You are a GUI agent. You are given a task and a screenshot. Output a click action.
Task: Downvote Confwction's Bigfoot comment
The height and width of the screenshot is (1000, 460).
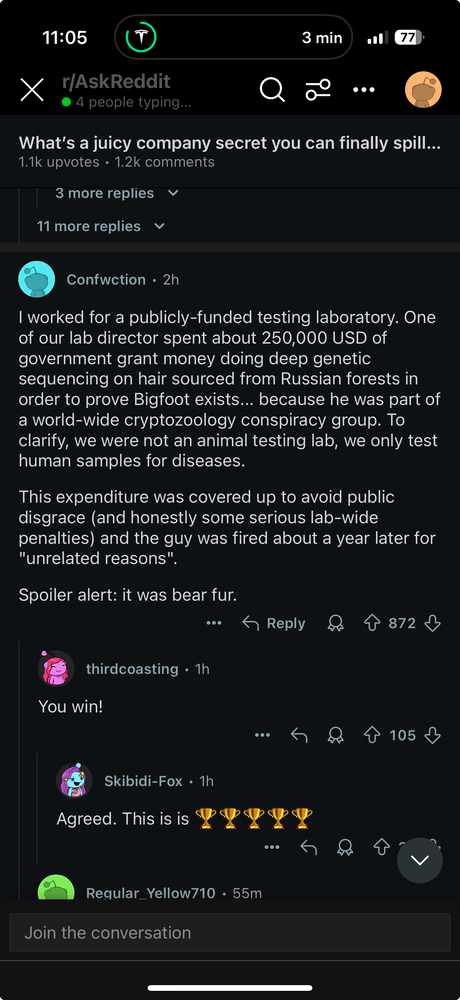(433, 623)
